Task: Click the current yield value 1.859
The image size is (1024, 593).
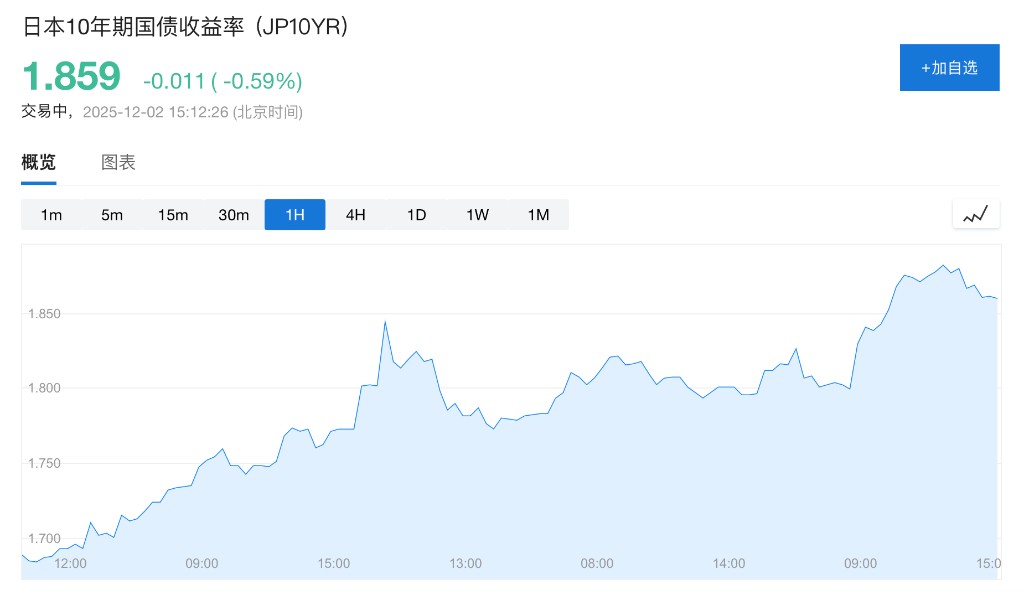Action: 71,77
